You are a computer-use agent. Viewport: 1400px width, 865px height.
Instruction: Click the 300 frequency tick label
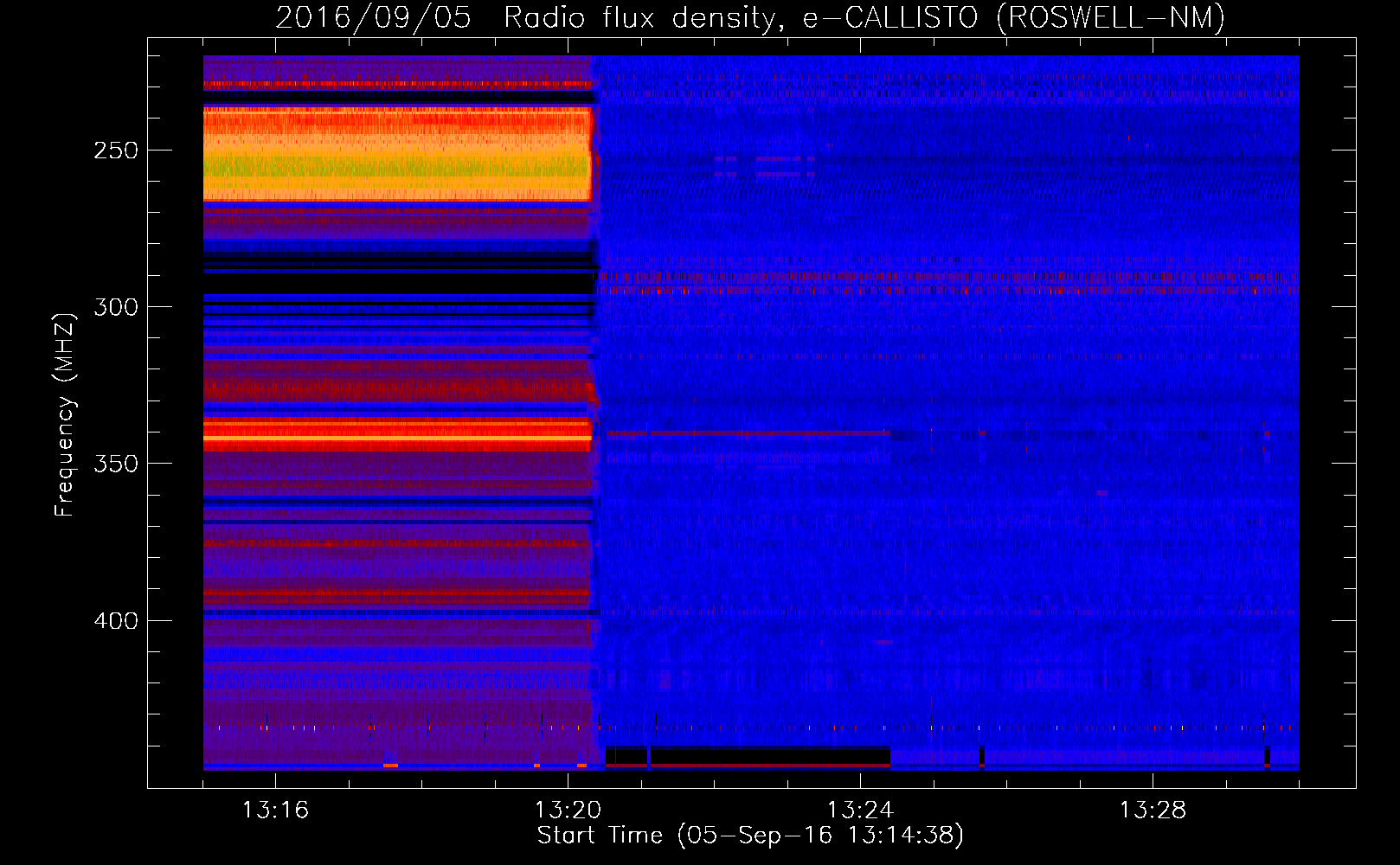116,307
